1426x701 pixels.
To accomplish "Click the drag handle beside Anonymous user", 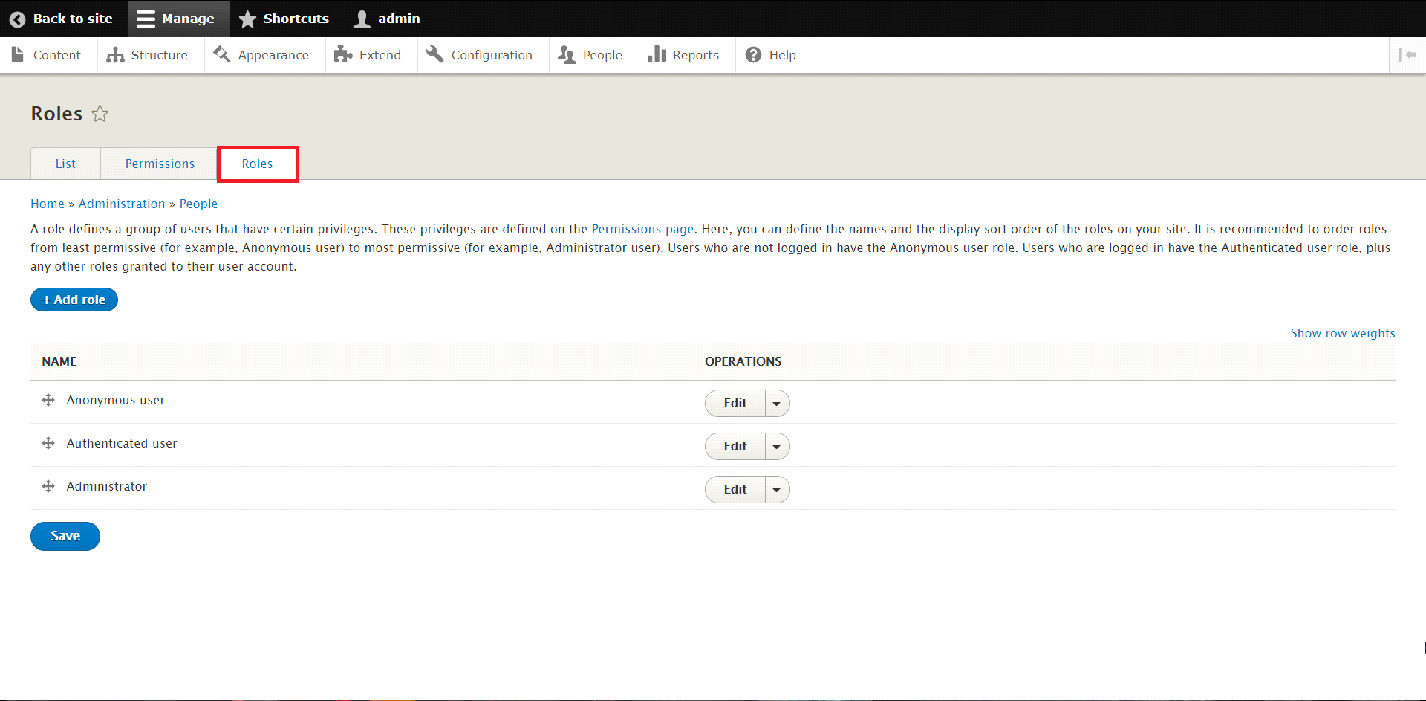I will [x=47, y=400].
